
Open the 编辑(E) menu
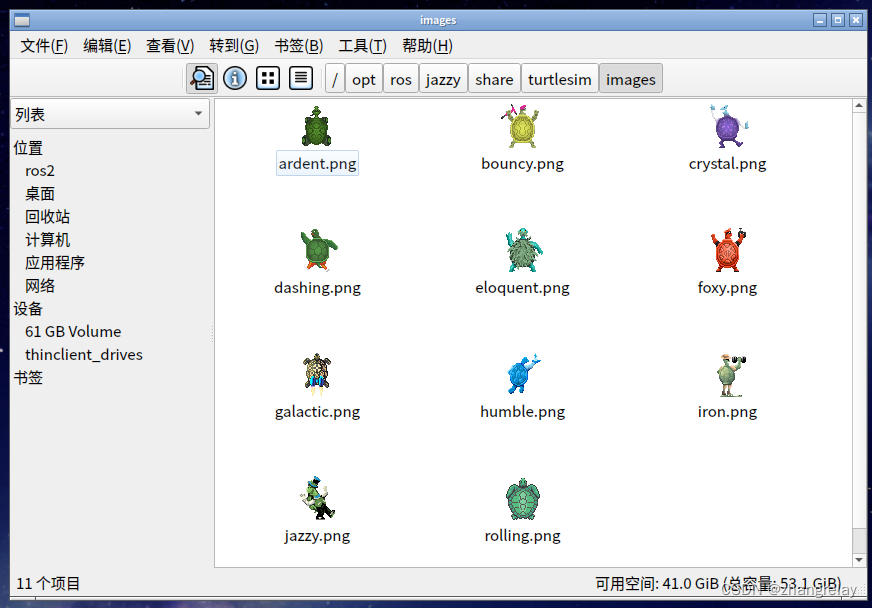(x=107, y=46)
